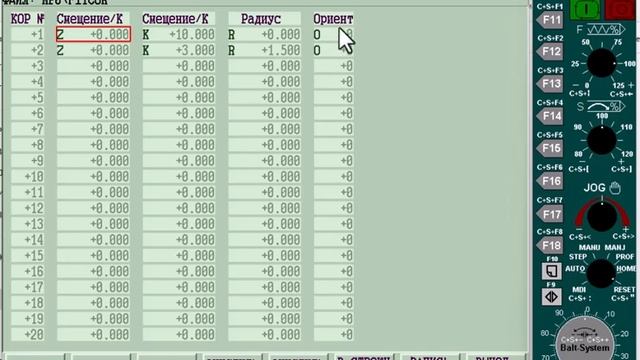Image resolution: width=640 pixels, height=360 pixels.
Task: Click the mode selector knob
Action: coord(601,273)
